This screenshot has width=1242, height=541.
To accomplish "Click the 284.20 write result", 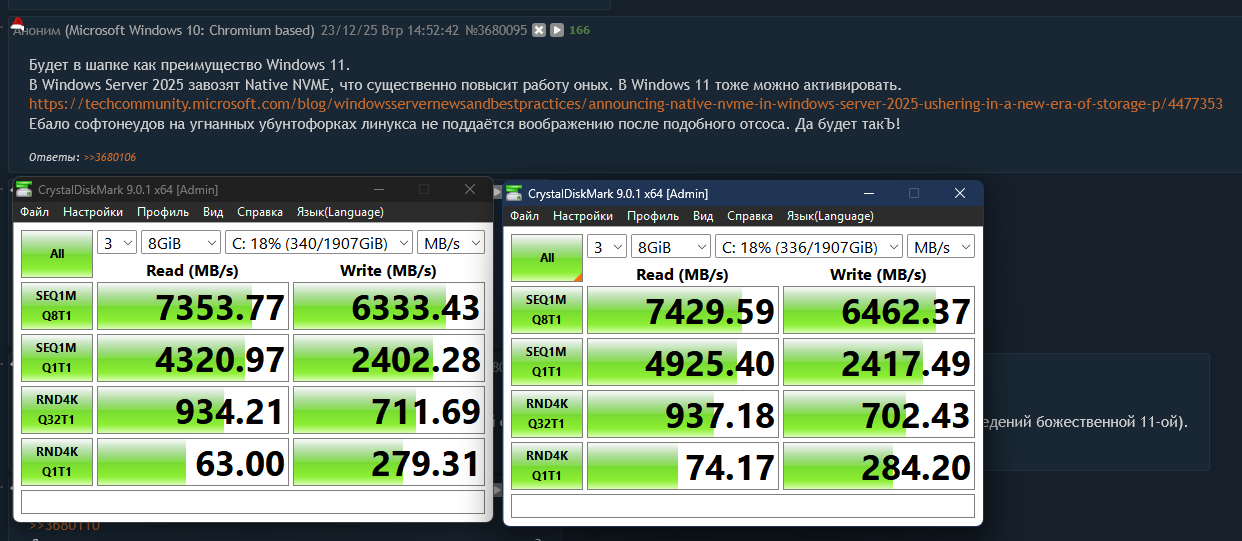I will point(879,466).
